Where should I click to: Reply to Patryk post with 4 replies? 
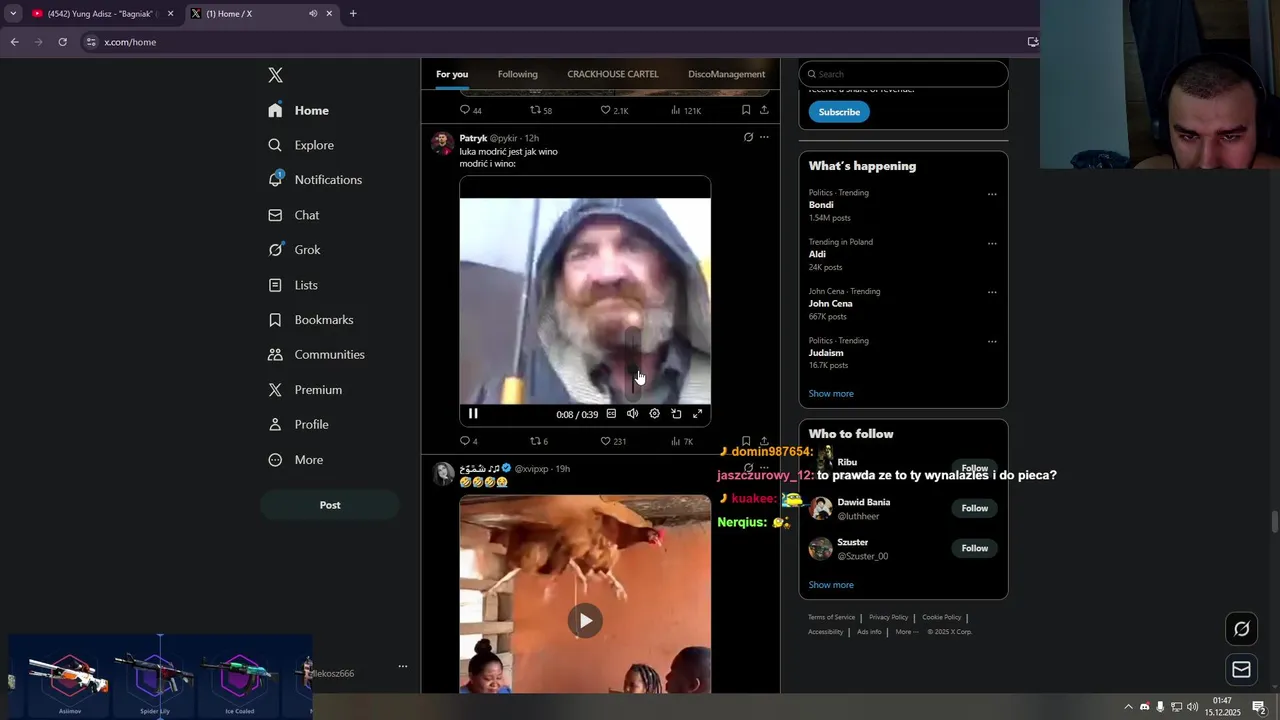pyautogui.click(x=468, y=441)
